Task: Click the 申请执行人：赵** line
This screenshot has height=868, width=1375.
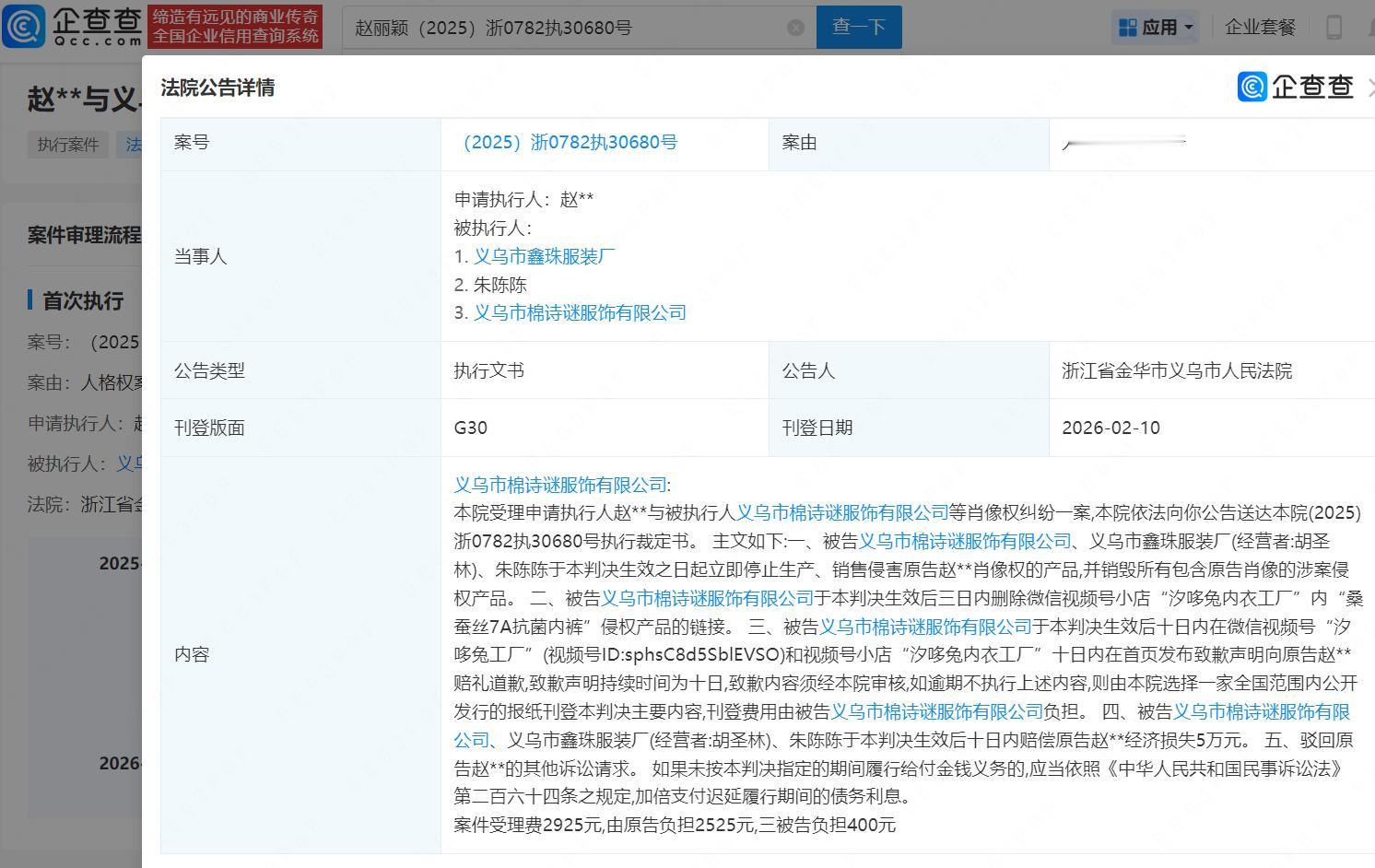Action: 523,199
